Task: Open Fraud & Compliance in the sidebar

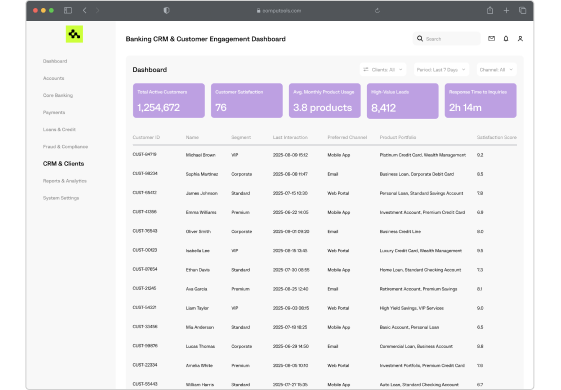Action: tap(65, 147)
